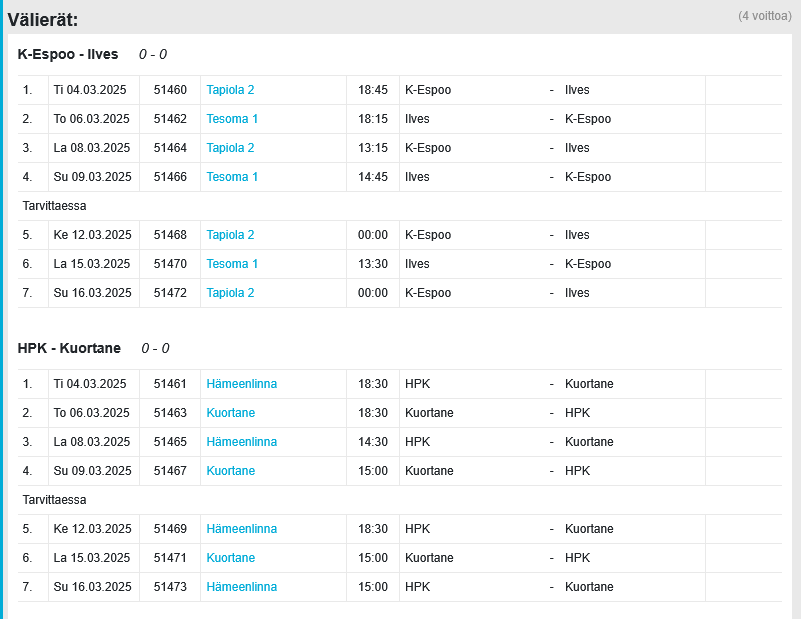Image resolution: width=801 pixels, height=619 pixels.
Task: Open Hämeenlinna venue for game 51461
Action: pos(242,384)
